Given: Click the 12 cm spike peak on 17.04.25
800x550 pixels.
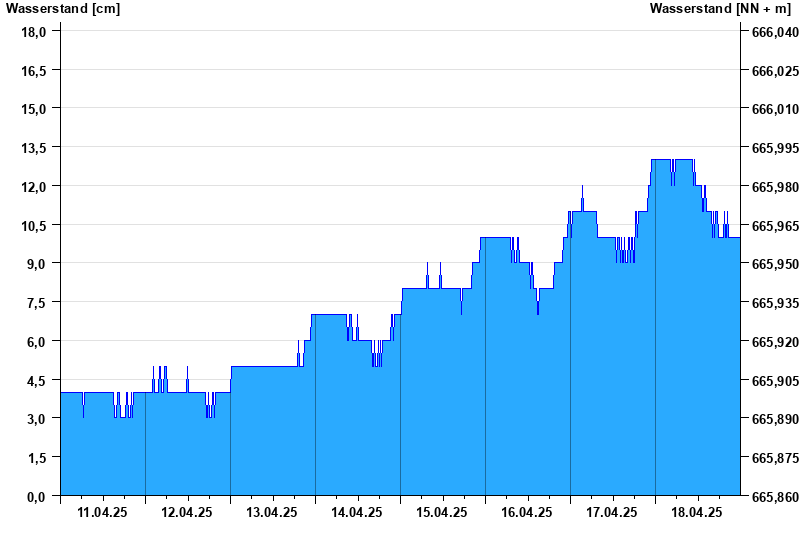Looking at the screenshot, I should [582, 188].
